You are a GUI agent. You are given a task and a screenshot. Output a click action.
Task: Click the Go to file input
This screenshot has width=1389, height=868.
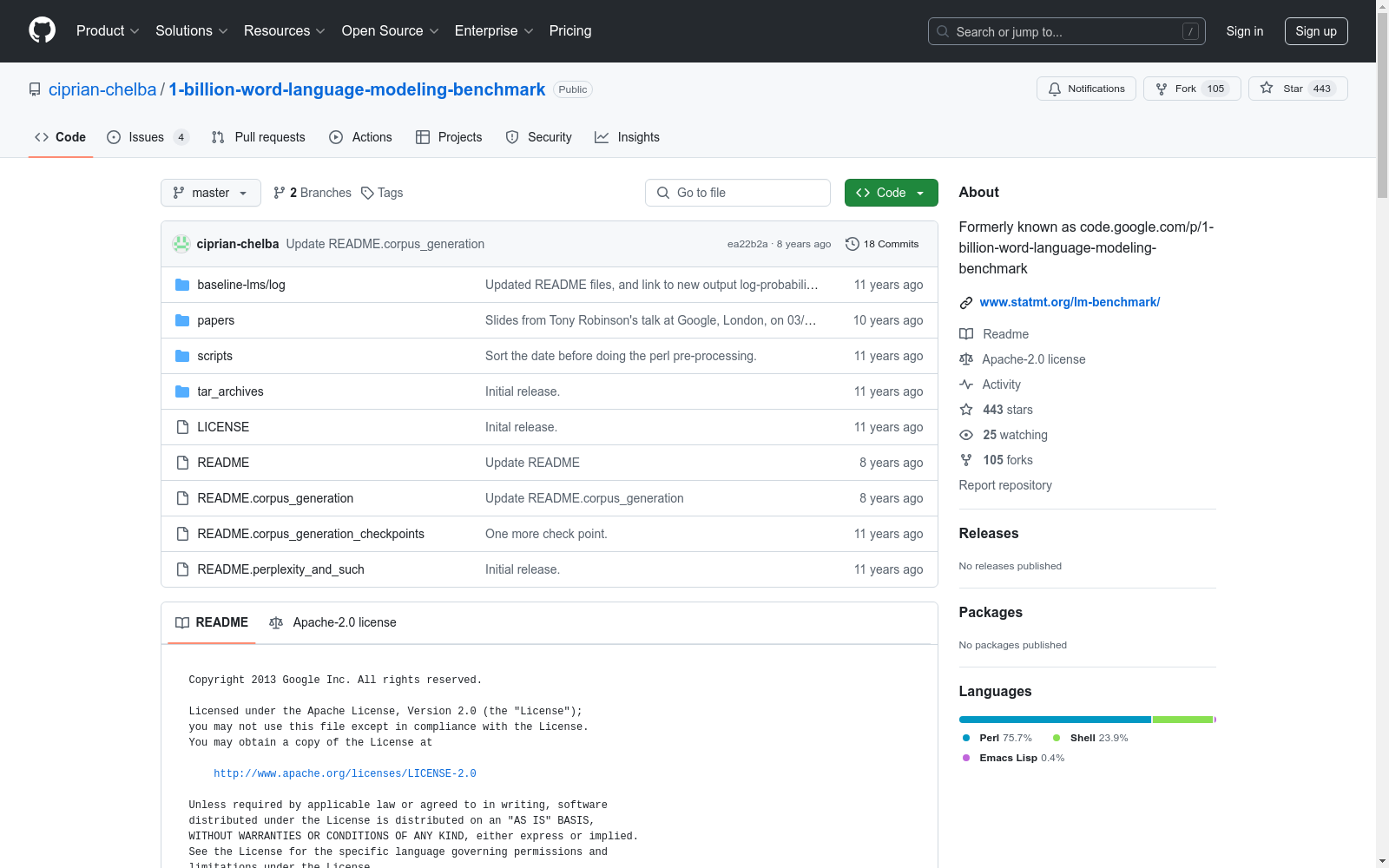(x=738, y=193)
